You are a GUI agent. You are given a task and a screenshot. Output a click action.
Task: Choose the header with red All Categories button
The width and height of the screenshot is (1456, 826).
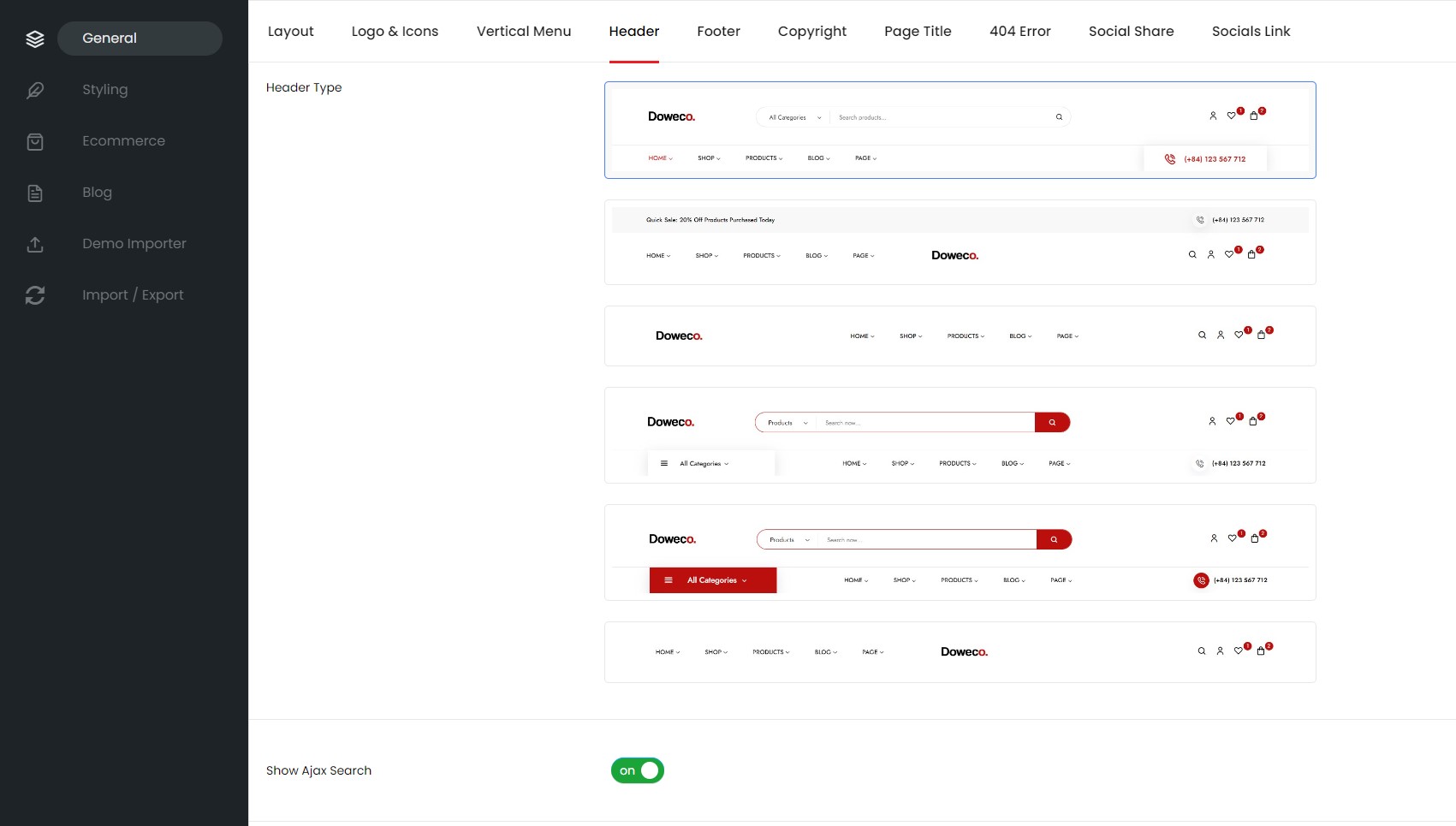coord(960,552)
